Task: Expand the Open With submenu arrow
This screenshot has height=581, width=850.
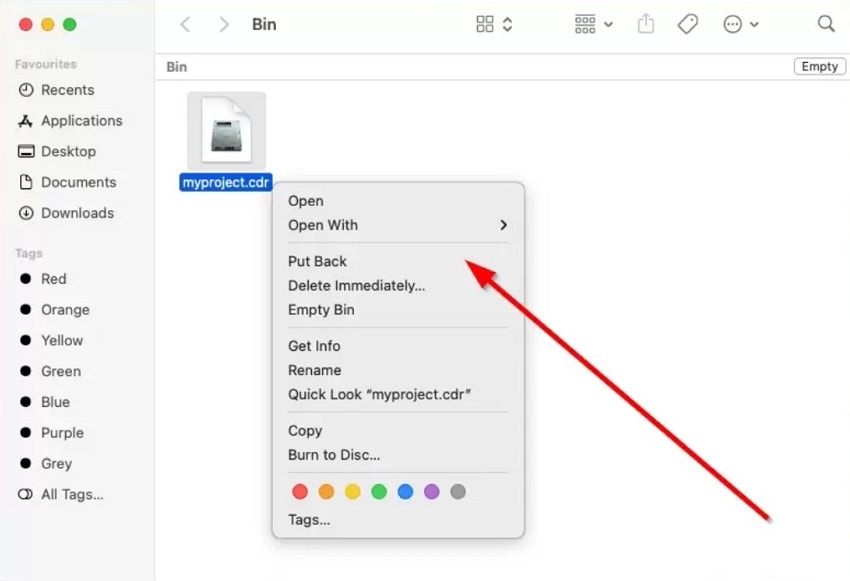Action: (504, 225)
